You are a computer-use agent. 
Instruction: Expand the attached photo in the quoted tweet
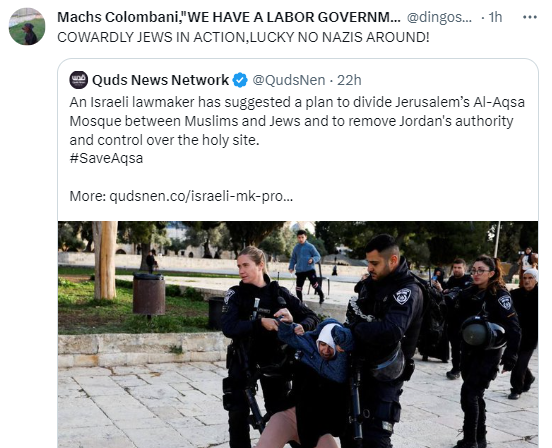pos(298,334)
